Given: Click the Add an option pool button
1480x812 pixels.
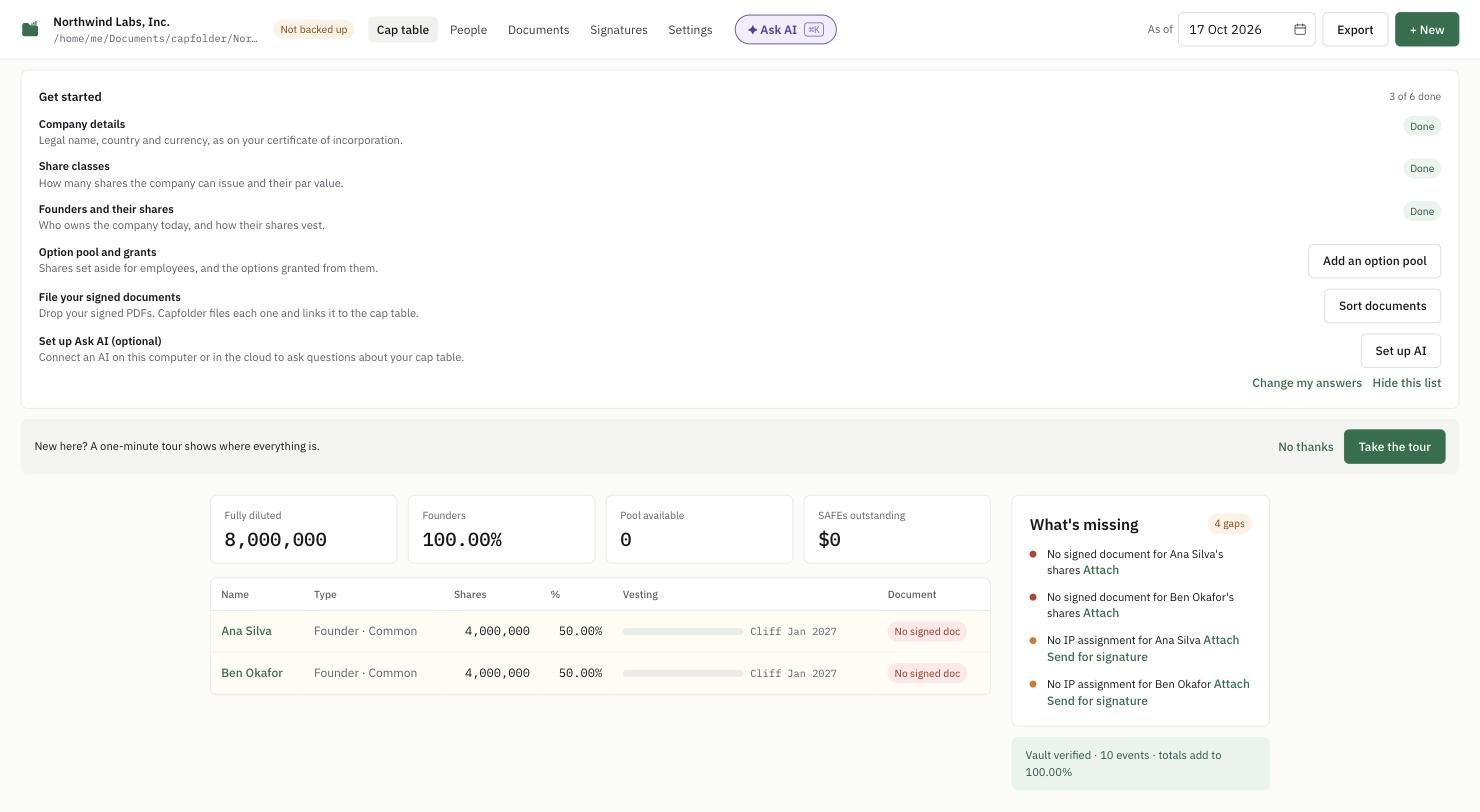Looking at the screenshot, I should click(1374, 261).
